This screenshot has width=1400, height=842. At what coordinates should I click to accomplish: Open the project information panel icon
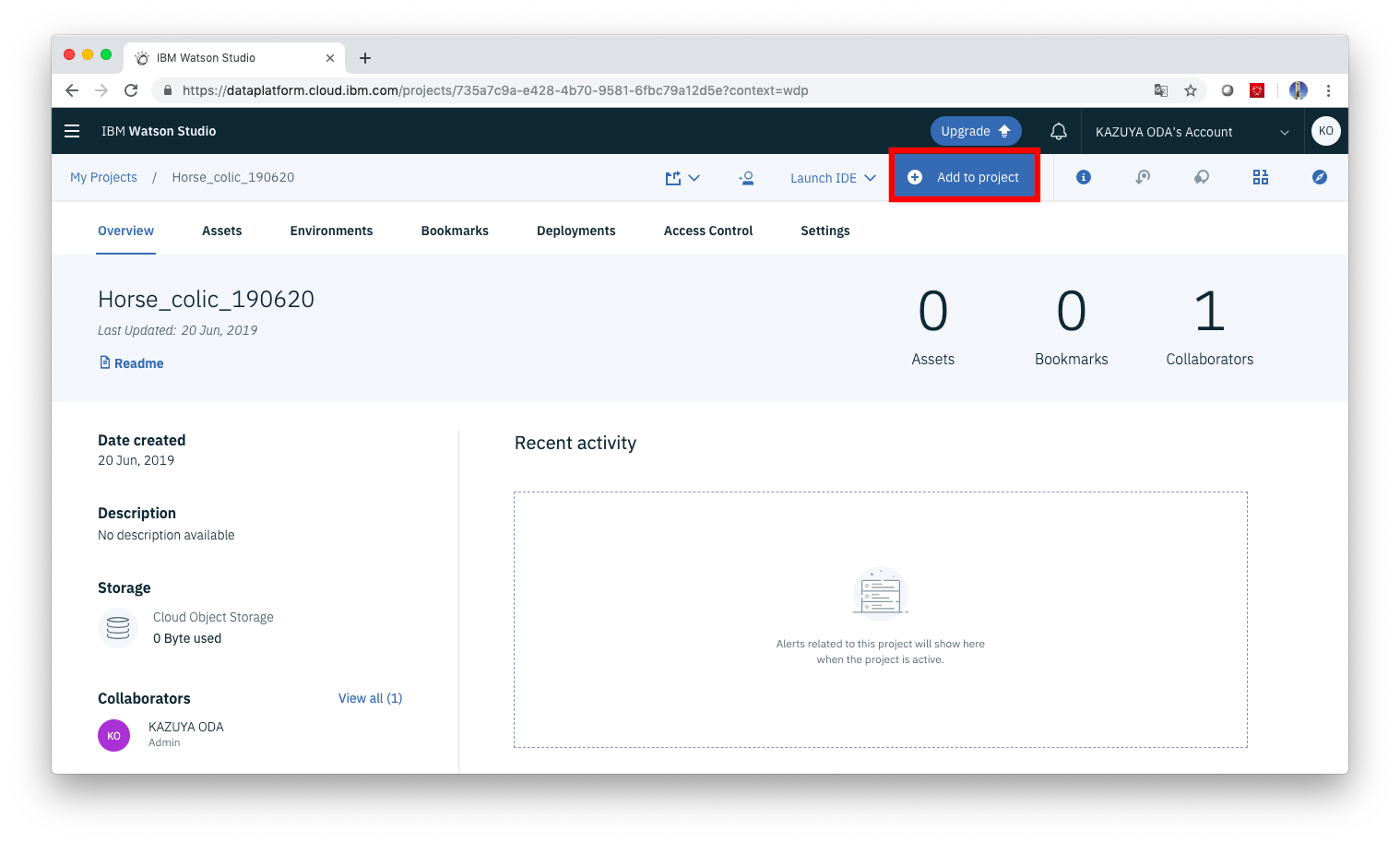pos(1083,176)
